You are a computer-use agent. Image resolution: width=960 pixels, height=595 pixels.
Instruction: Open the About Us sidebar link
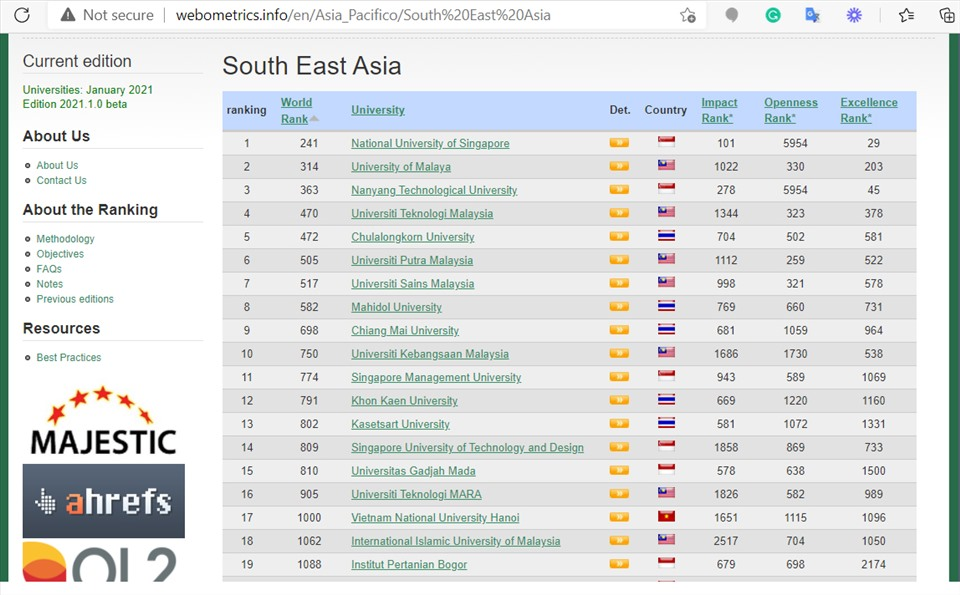57,165
